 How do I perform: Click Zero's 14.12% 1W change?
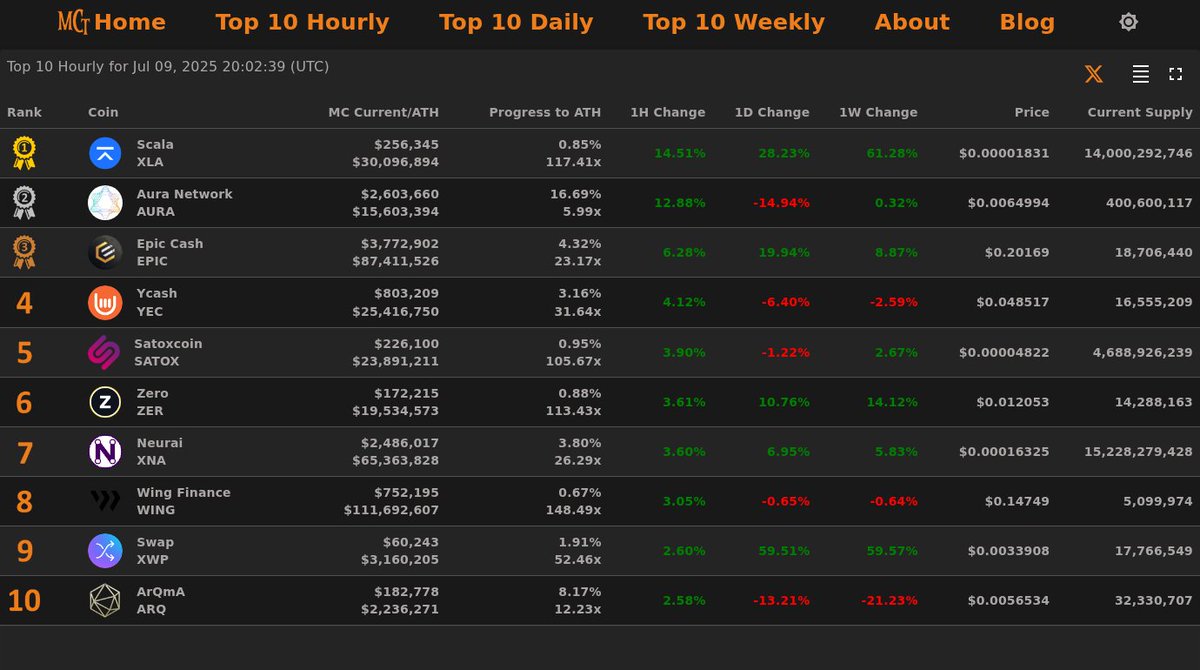pyautogui.click(x=892, y=402)
